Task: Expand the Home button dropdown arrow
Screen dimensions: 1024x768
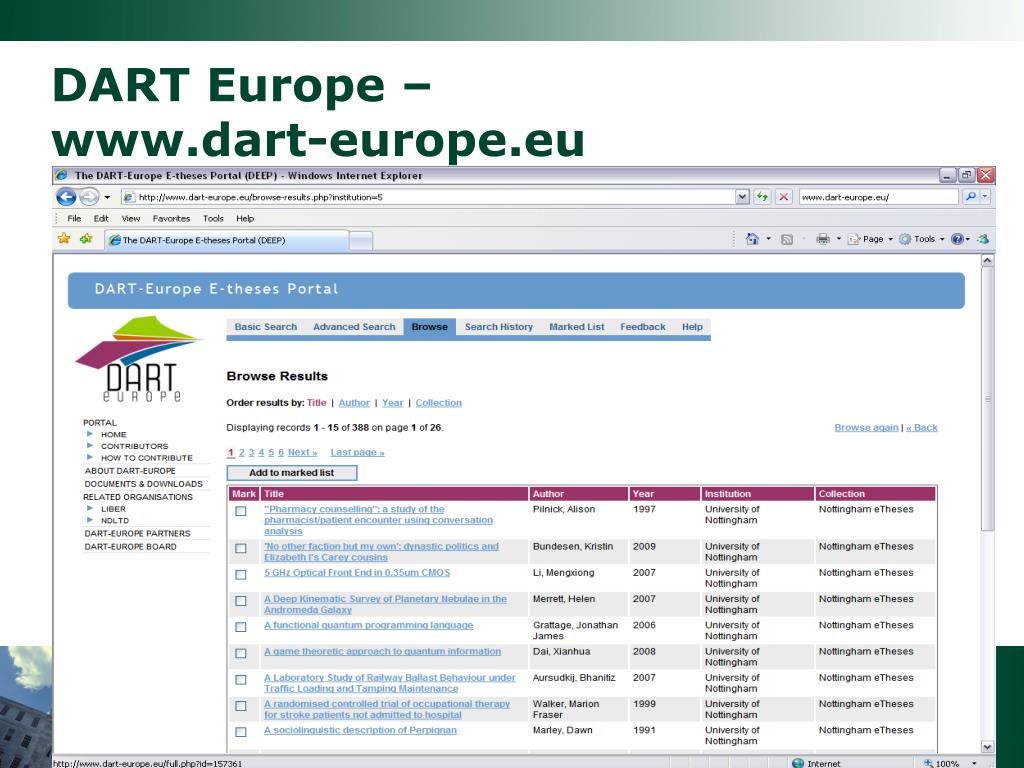Action: tap(768, 239)
